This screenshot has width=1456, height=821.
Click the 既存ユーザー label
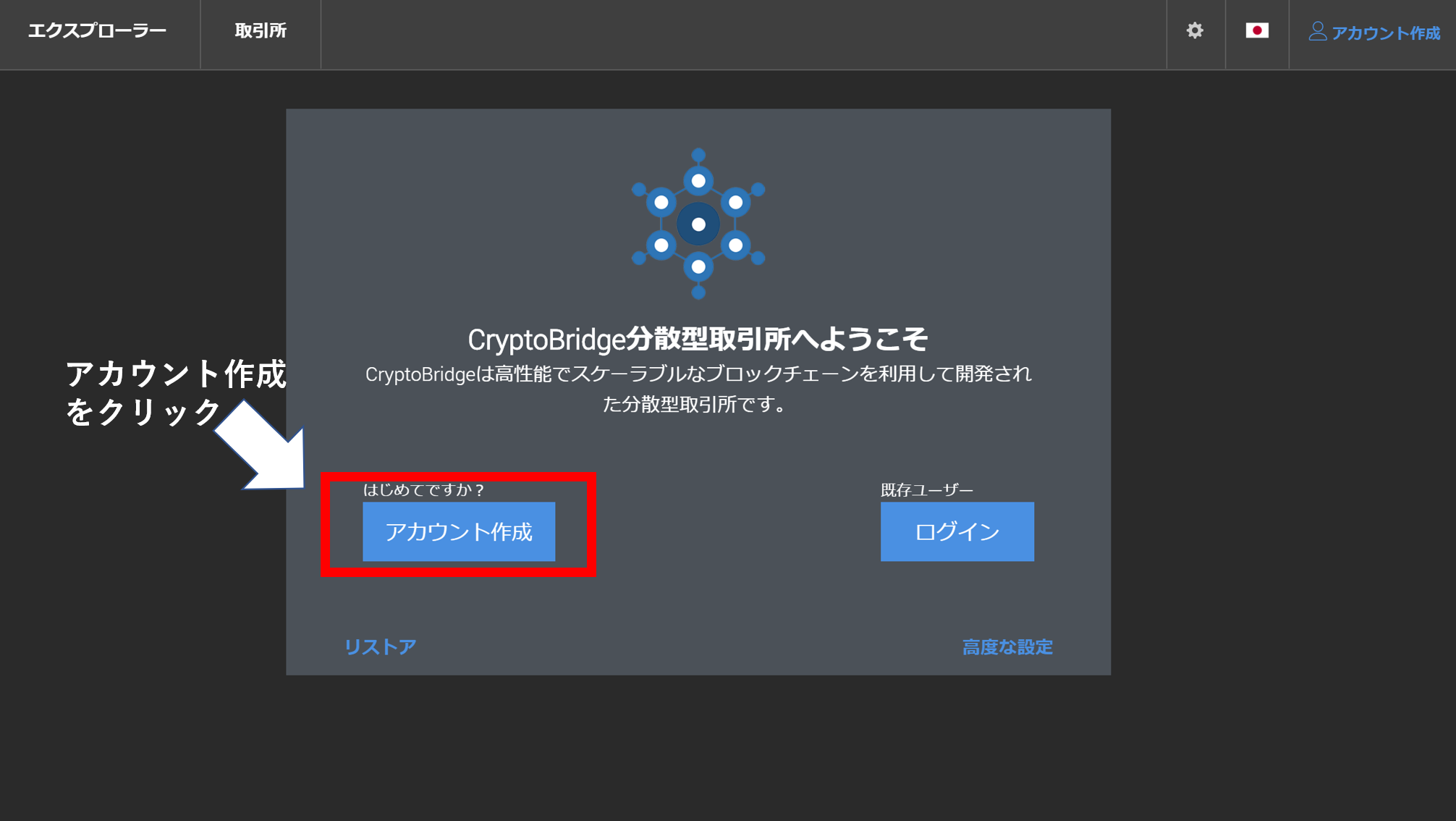point(926,490)
